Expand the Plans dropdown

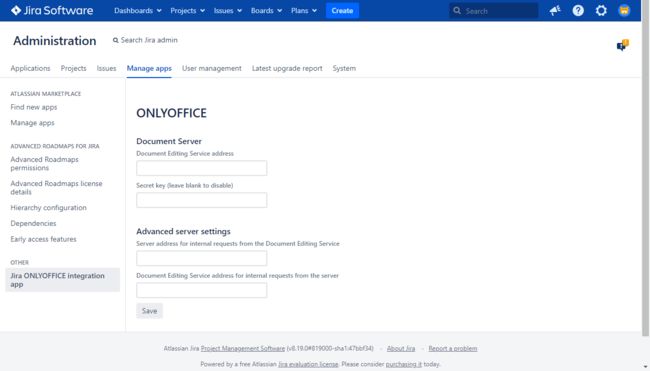click(x=303, y=11)
